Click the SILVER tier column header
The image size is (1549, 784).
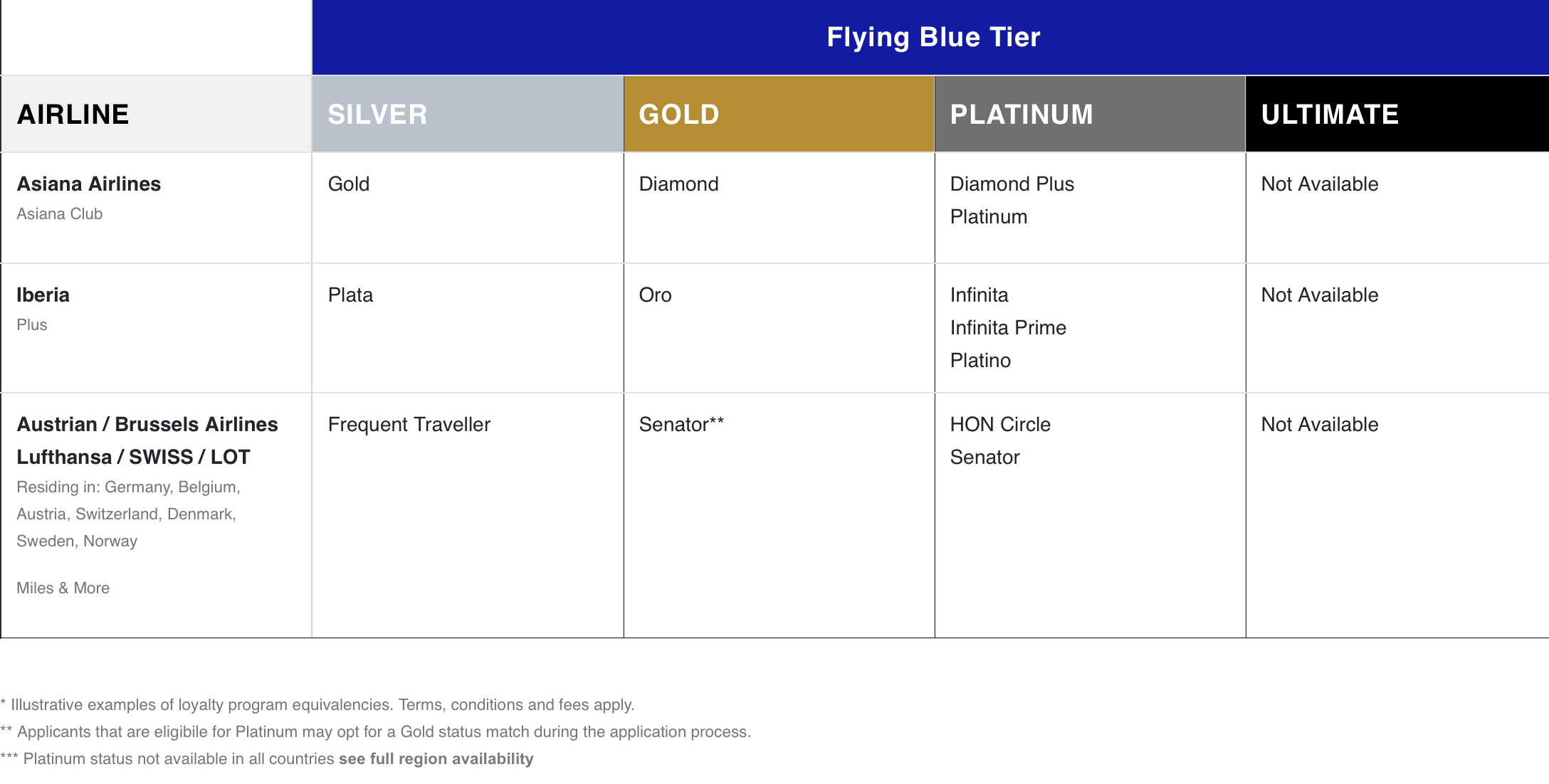pos(377,115)
